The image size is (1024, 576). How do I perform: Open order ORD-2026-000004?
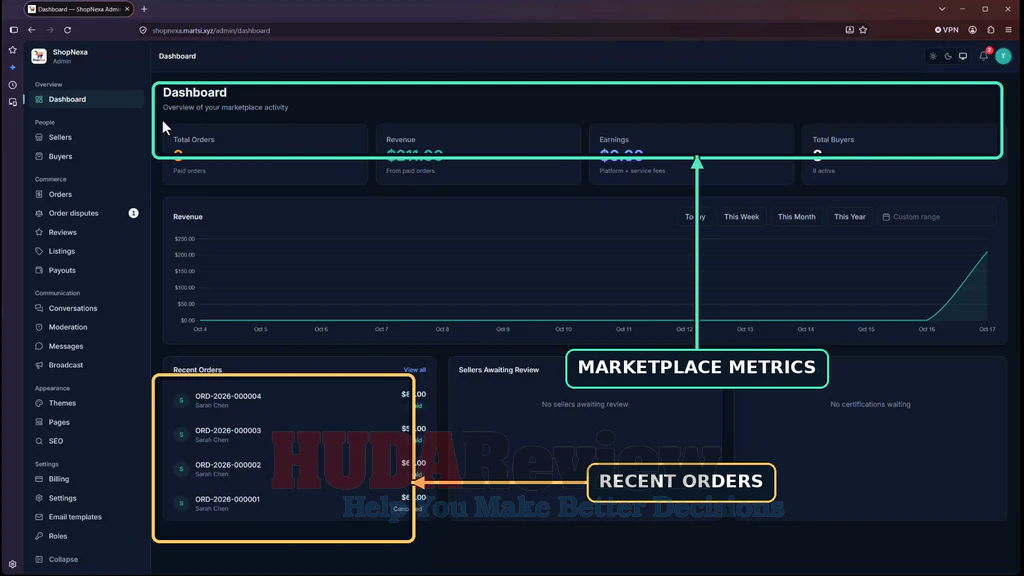tap(228, 396)
